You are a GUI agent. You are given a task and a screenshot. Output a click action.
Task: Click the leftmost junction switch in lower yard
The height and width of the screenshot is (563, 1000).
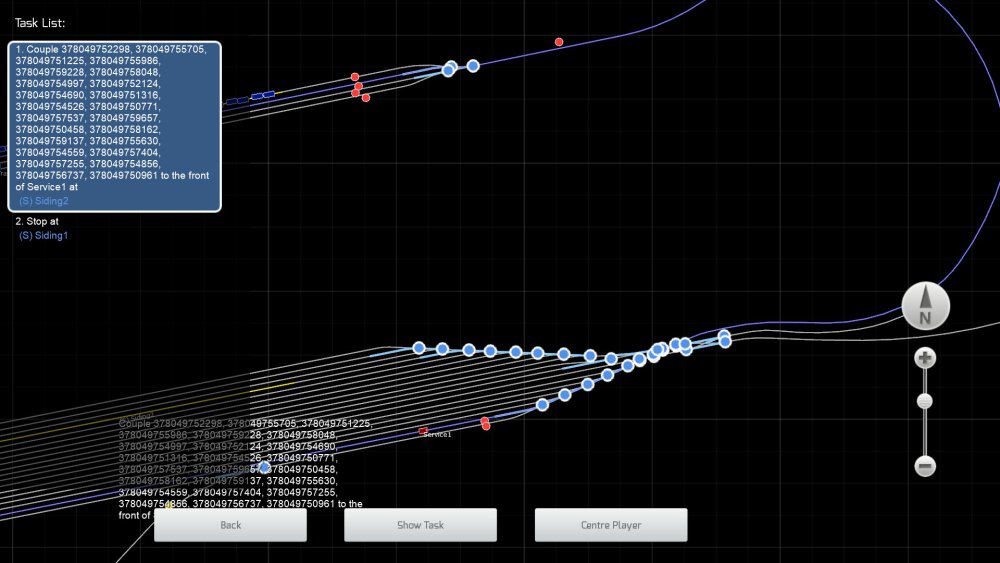tap(419, 348)
